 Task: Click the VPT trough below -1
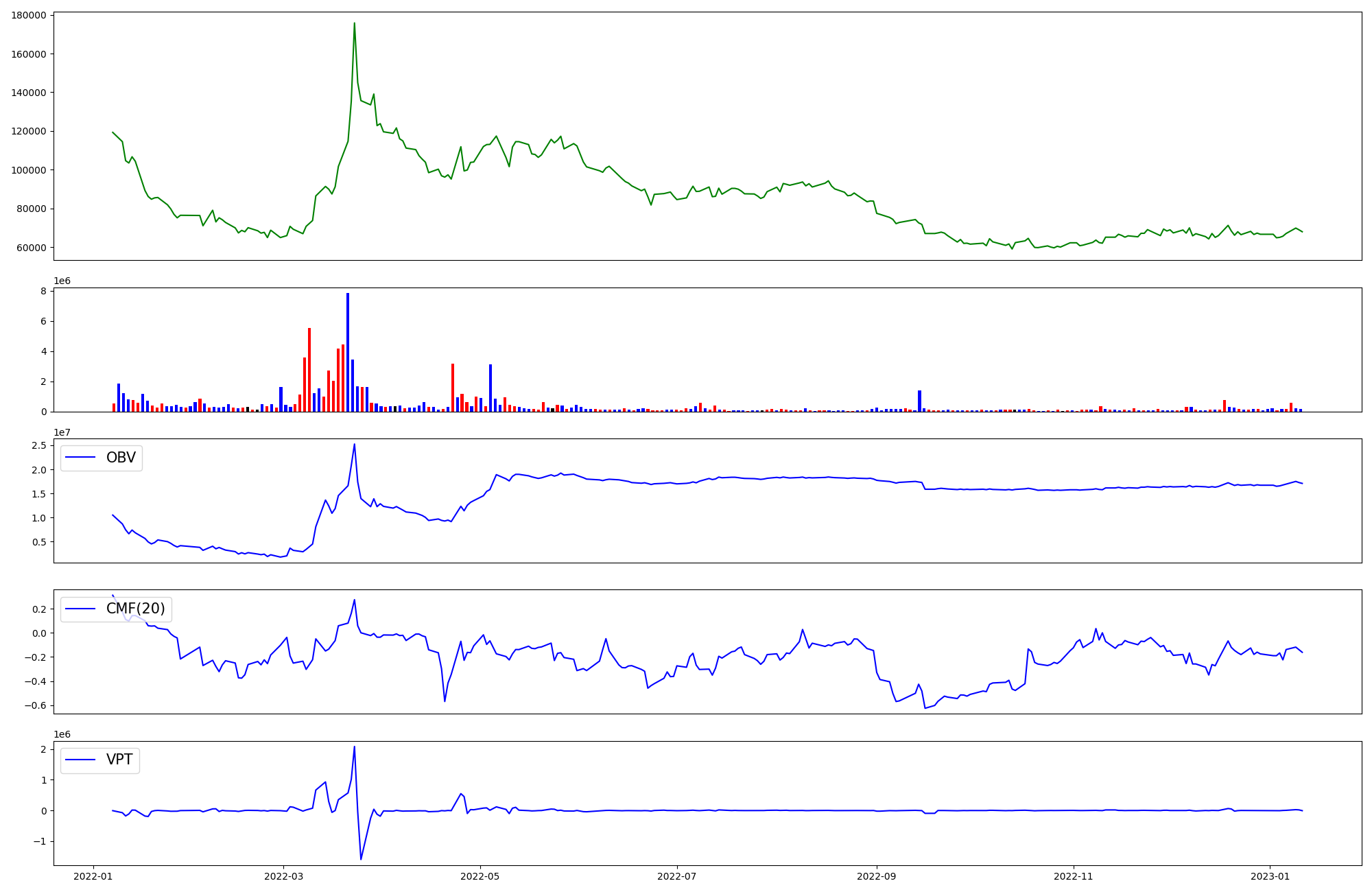[361, 858]
